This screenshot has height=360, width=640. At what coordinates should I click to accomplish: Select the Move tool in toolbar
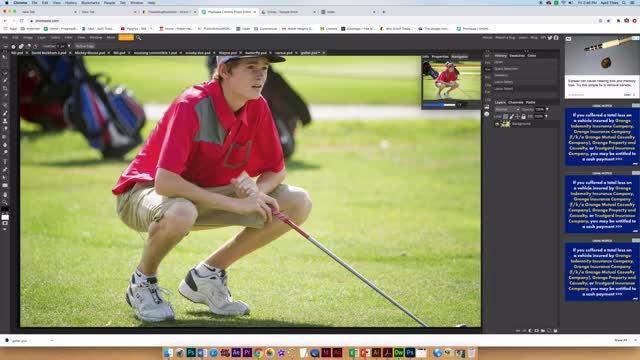coord(5,56)
